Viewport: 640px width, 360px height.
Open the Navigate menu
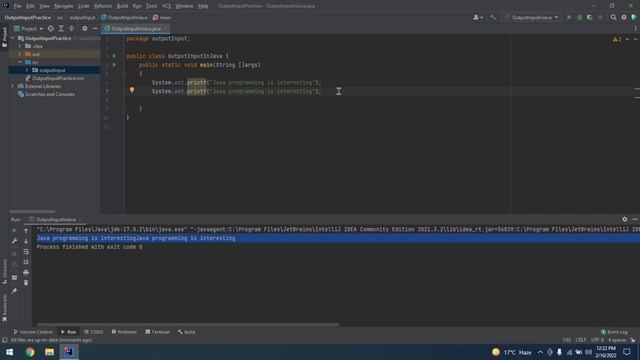coord(64,6)
